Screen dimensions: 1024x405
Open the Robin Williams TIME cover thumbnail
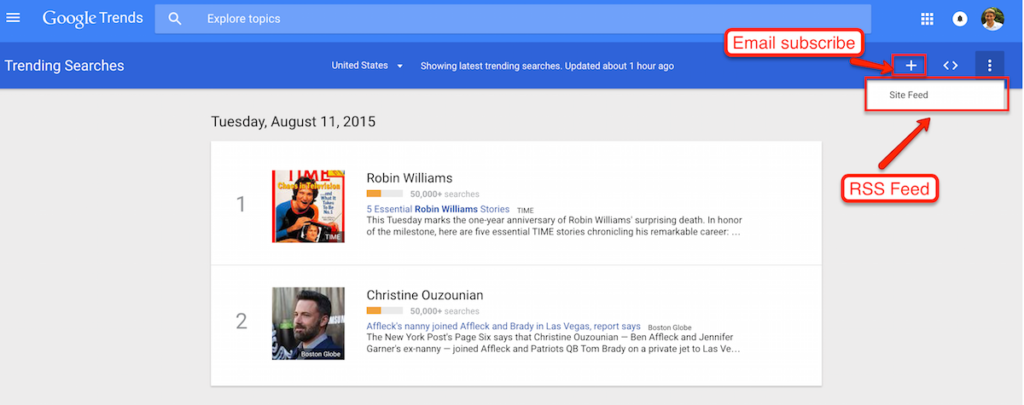(x=308, y=206)
